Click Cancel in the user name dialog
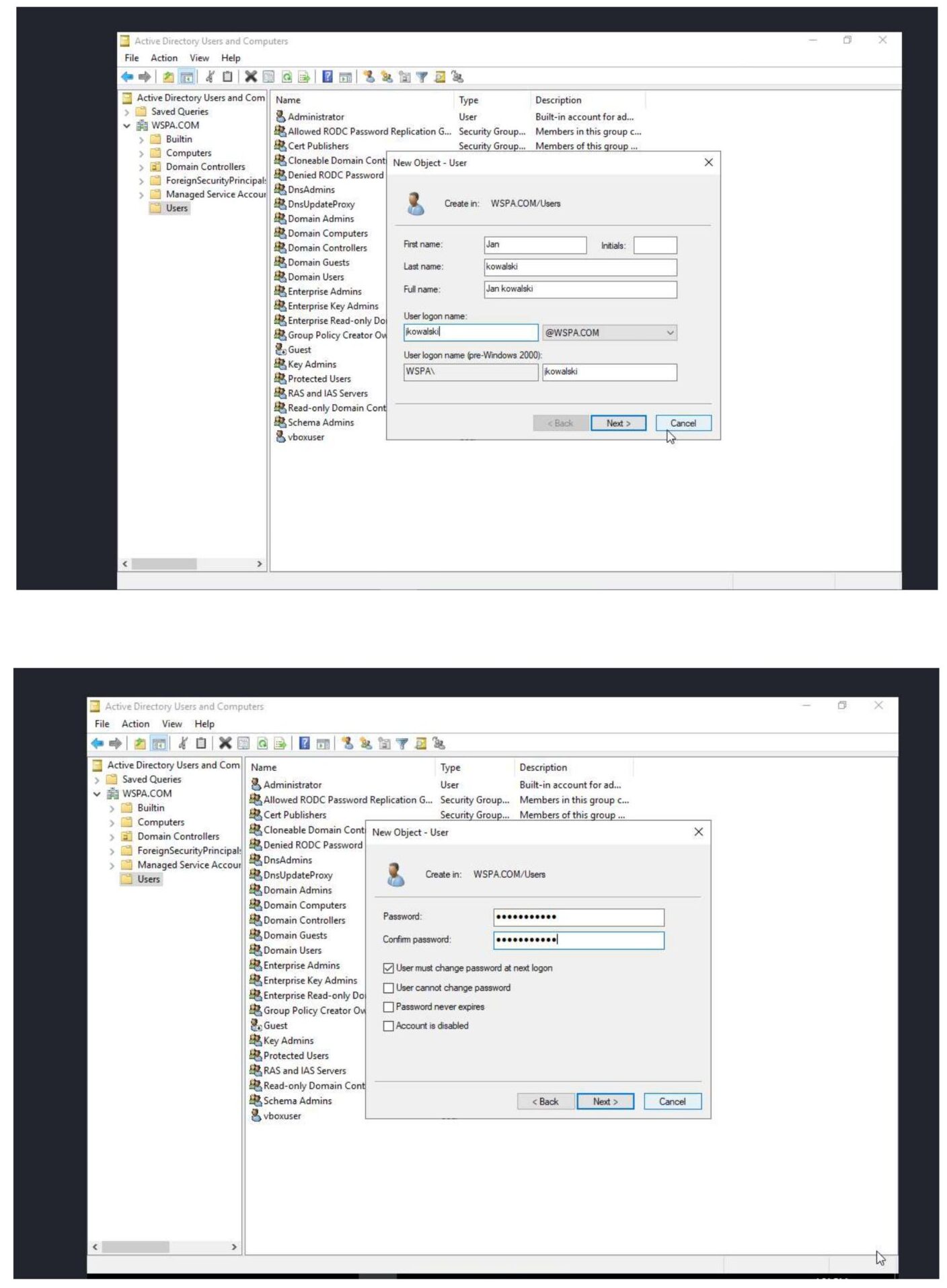947x1288 pixels. click(683, 423)
